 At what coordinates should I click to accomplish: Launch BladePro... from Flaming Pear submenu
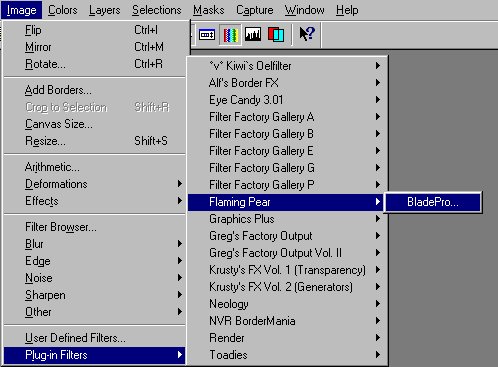tap(433, 202)
